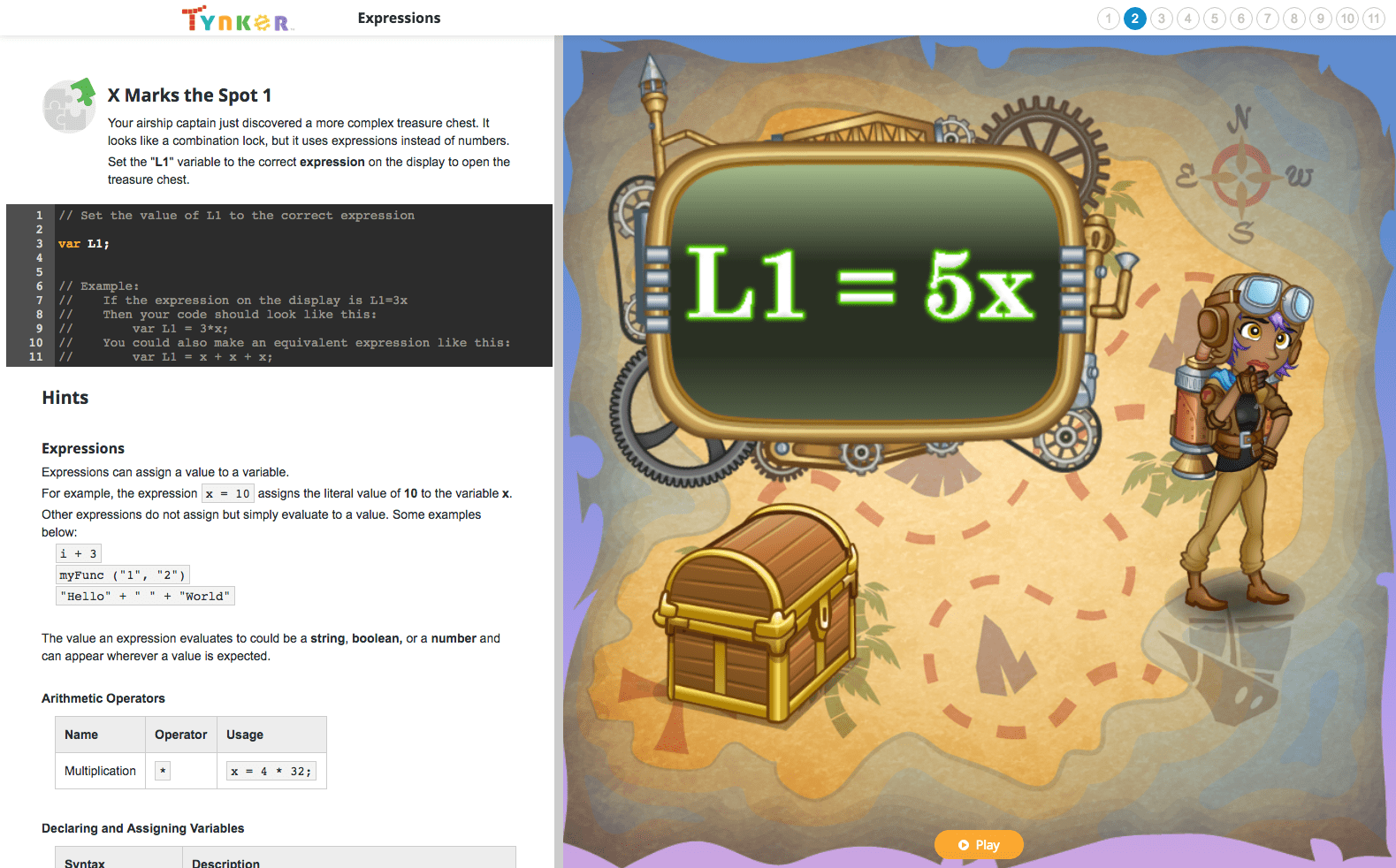
Task: Go to lesson step 1
Action: 1108,19
